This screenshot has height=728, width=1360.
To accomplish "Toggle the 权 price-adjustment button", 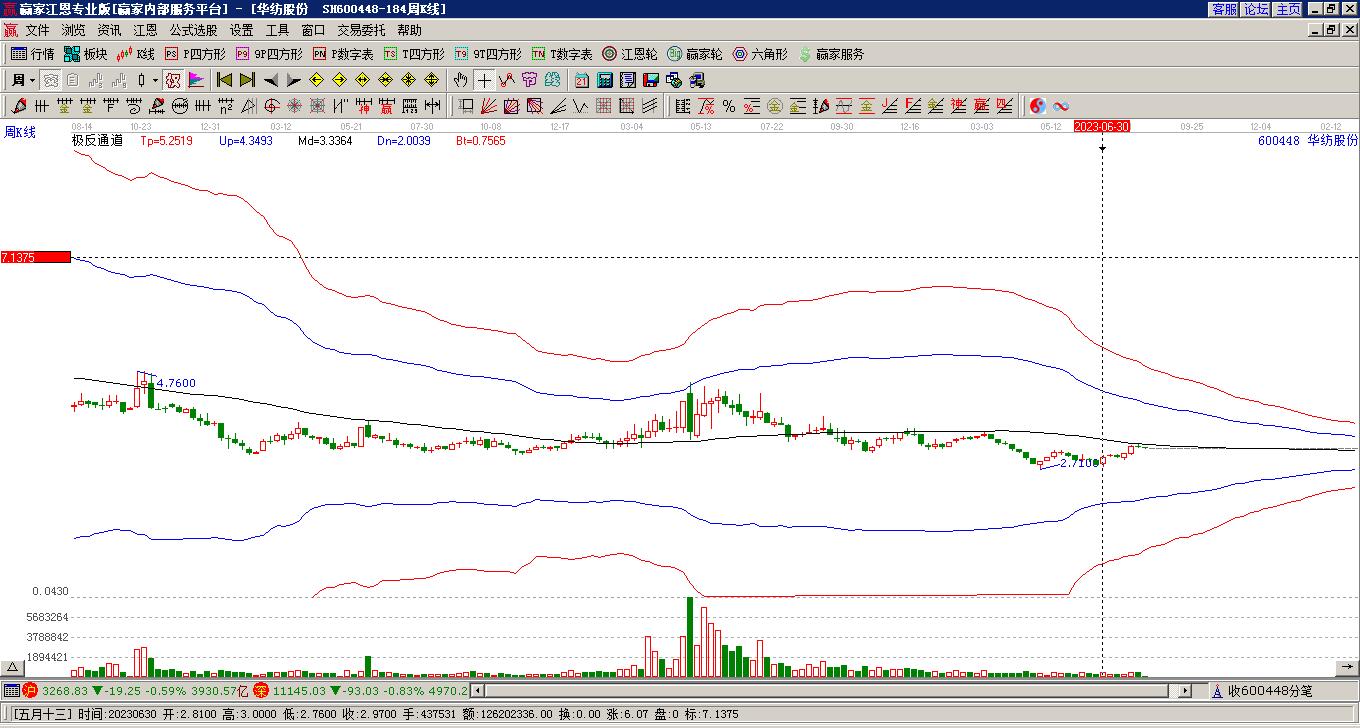I will [x=172, y=80].
